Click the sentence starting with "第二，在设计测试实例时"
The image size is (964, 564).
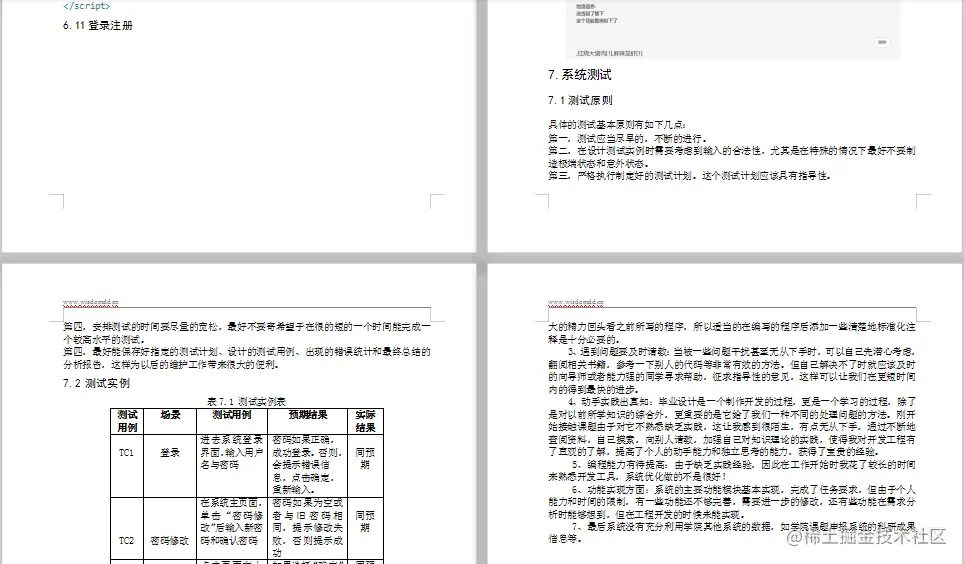tap(732, 157)
